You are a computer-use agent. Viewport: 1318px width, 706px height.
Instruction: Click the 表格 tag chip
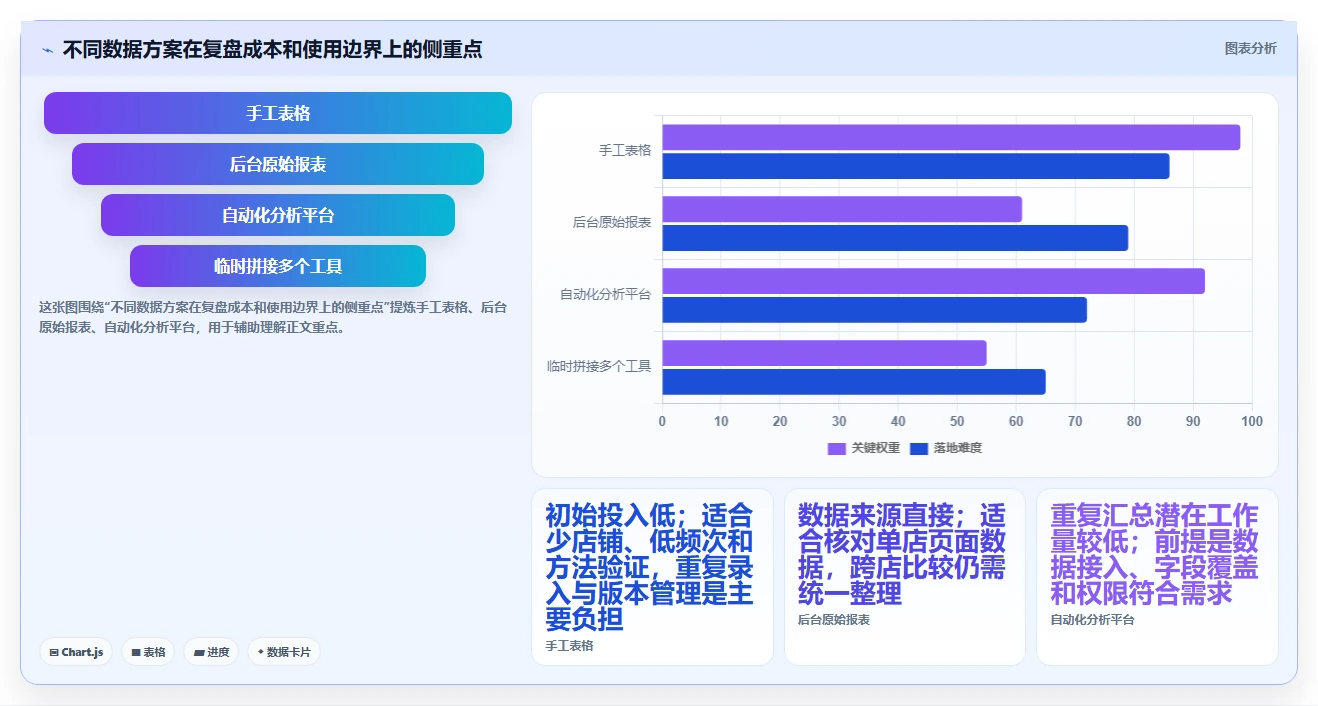click(x=148, y=652)
